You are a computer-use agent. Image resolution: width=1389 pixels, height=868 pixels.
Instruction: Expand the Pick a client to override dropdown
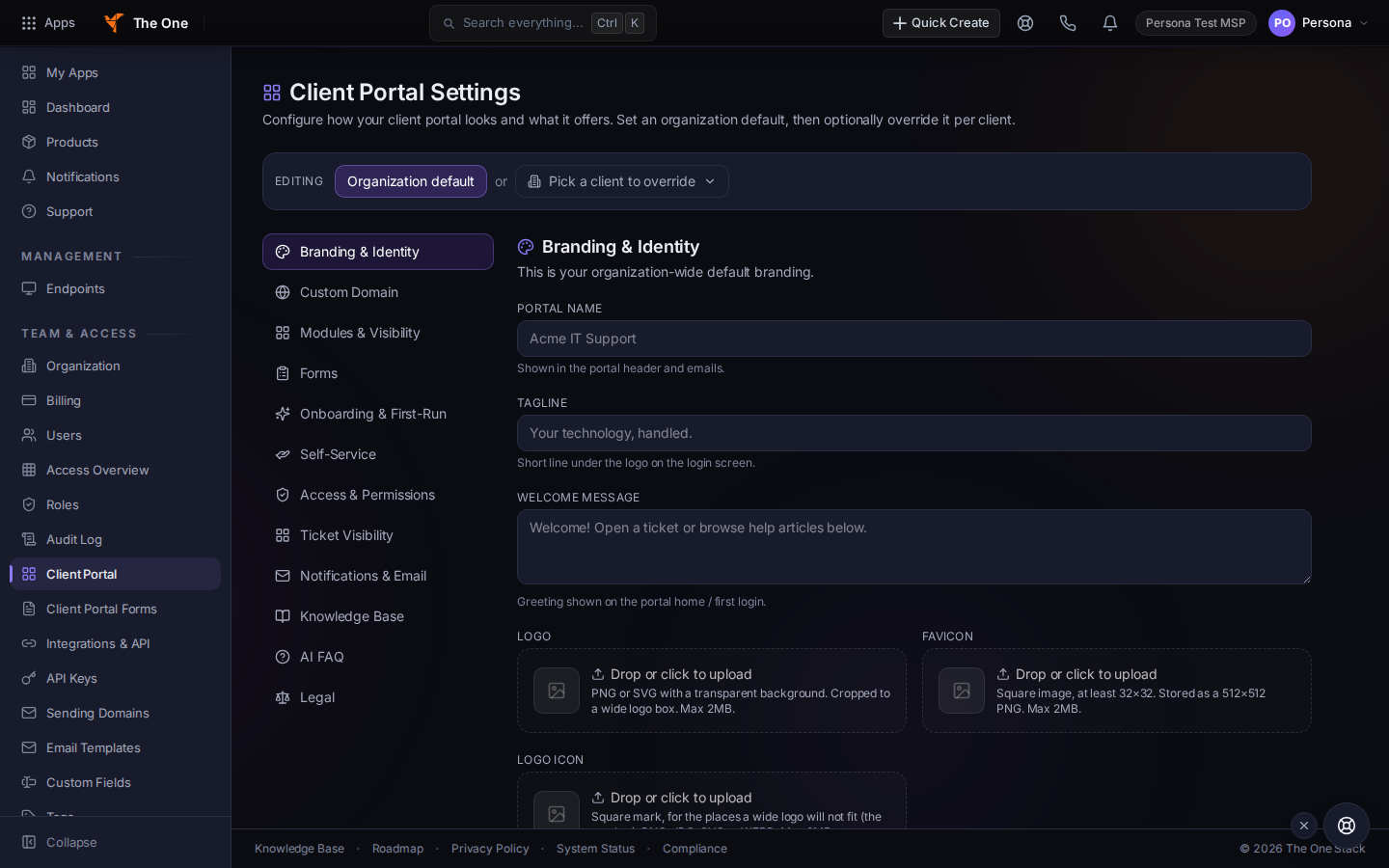coord(622,181)
